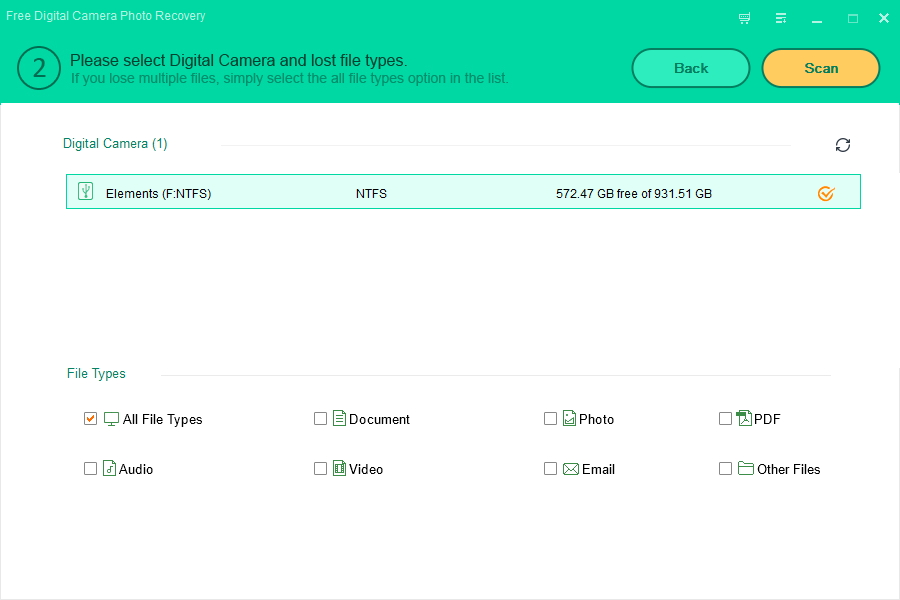Click the orange selected checkmark on Elements row
Image resolution: width=900 pixels, height=600 pixels.
click(826, 193)
